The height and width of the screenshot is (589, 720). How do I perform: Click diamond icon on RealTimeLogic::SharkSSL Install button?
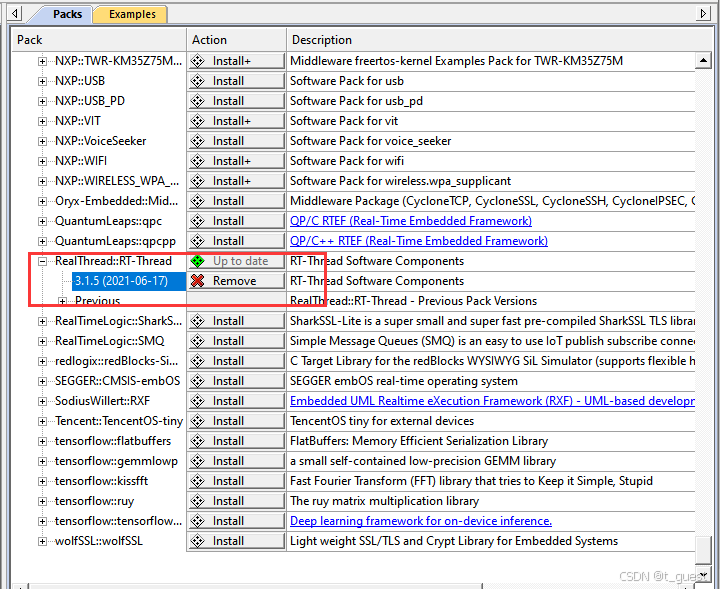click(x=197, y=321)
